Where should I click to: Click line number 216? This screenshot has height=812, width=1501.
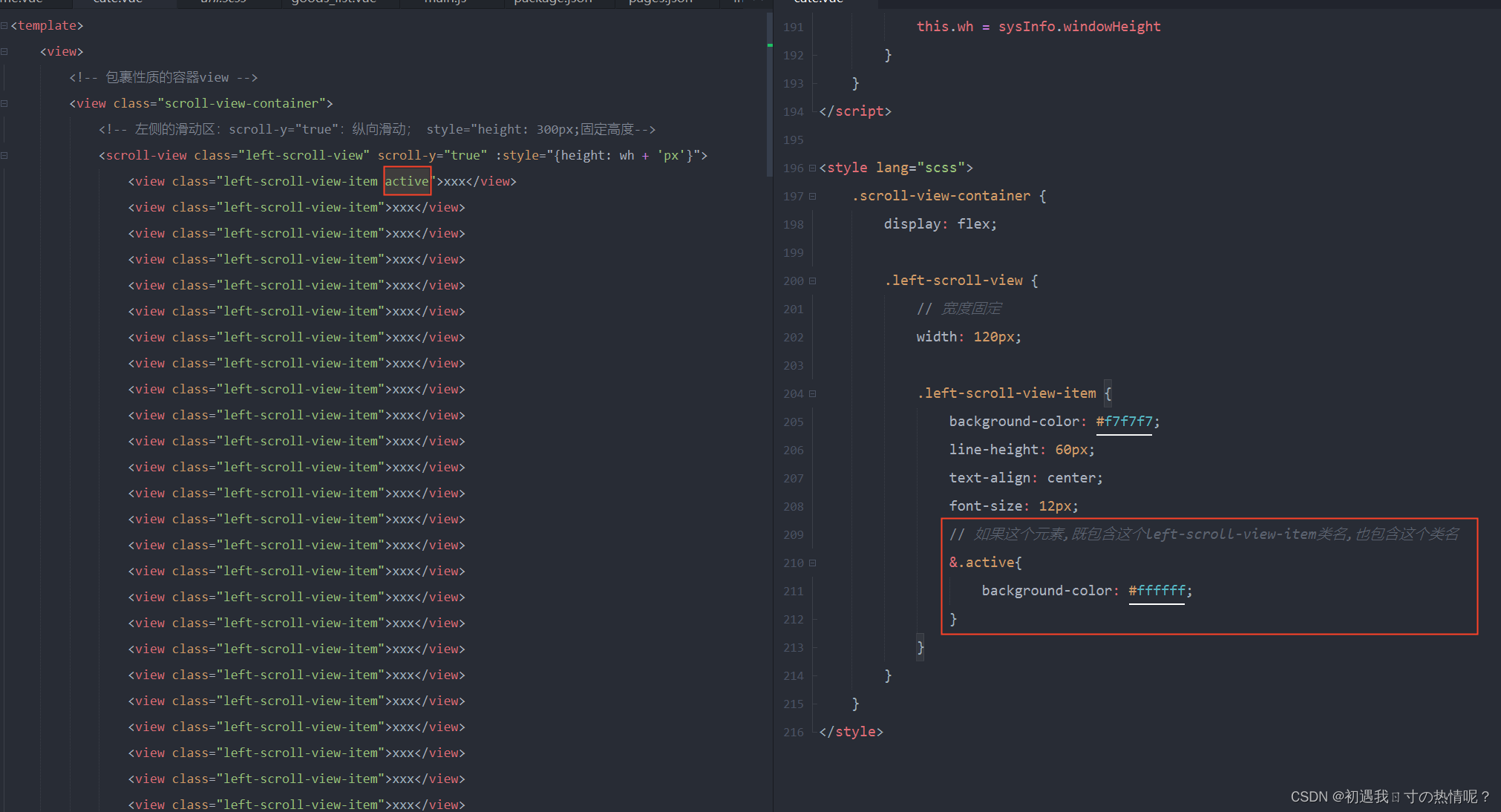pos(793,733)
